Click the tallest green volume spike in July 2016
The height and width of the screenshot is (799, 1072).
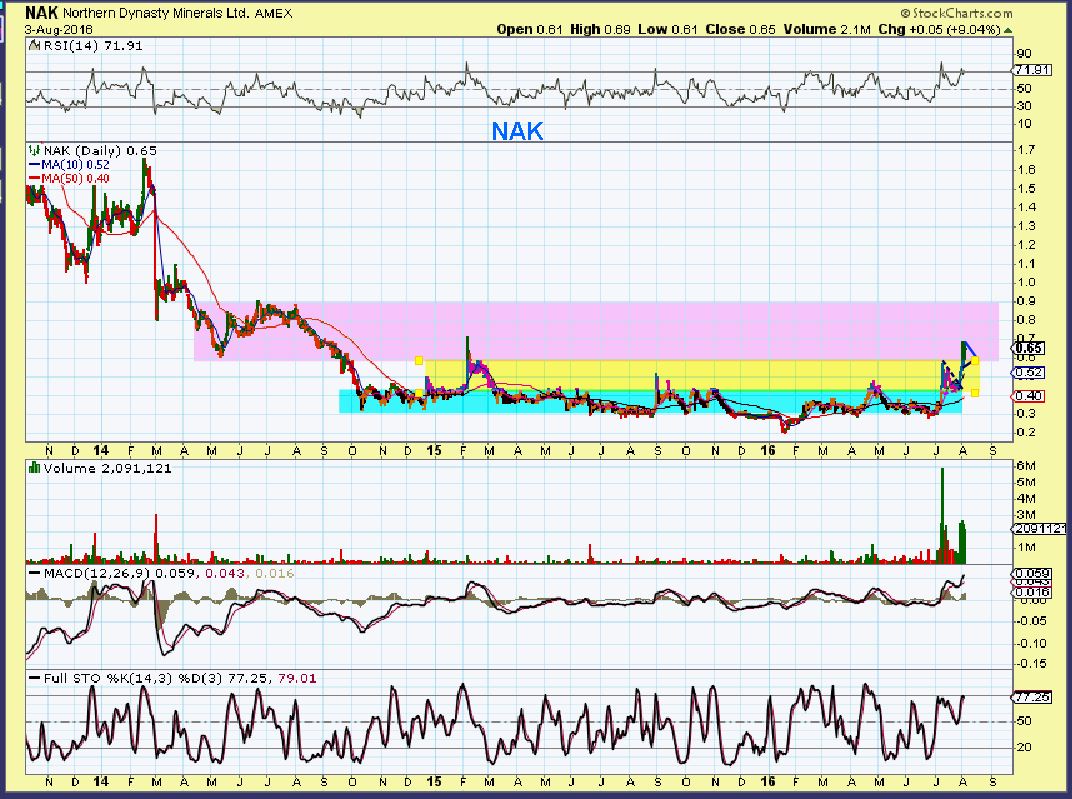942,515
